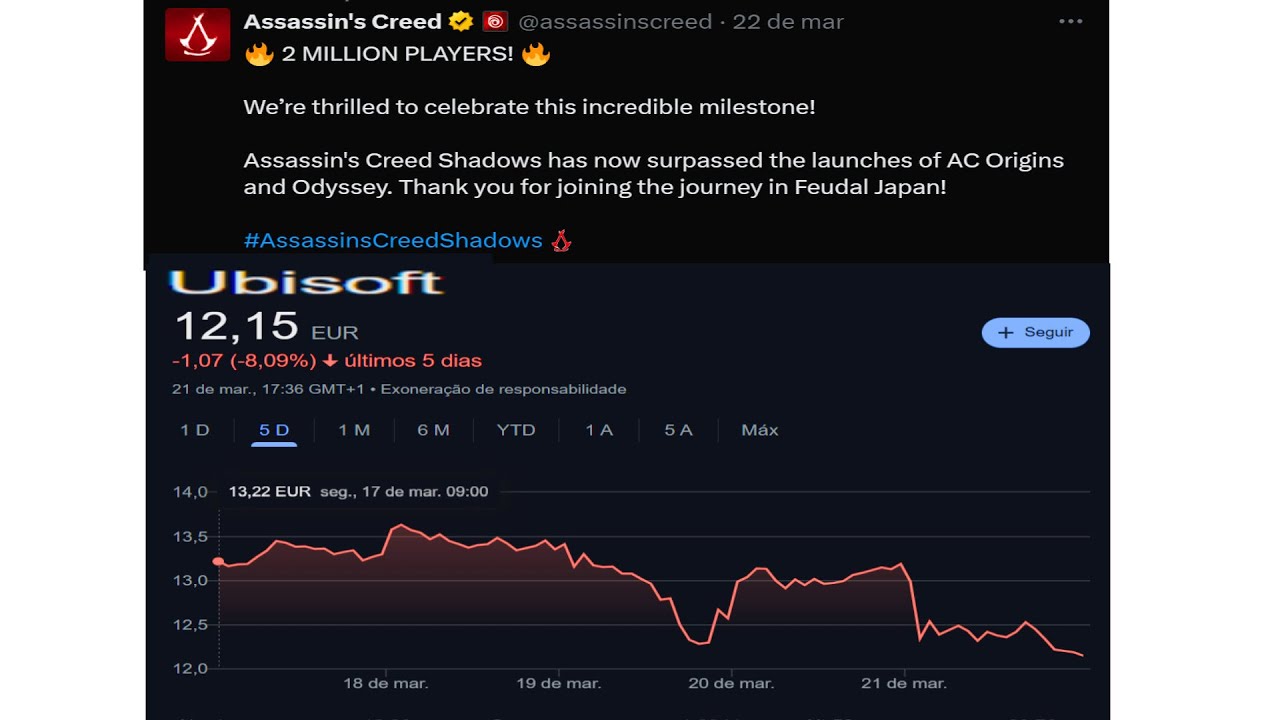Select the 5 A chart range tab

pos(678,430)
